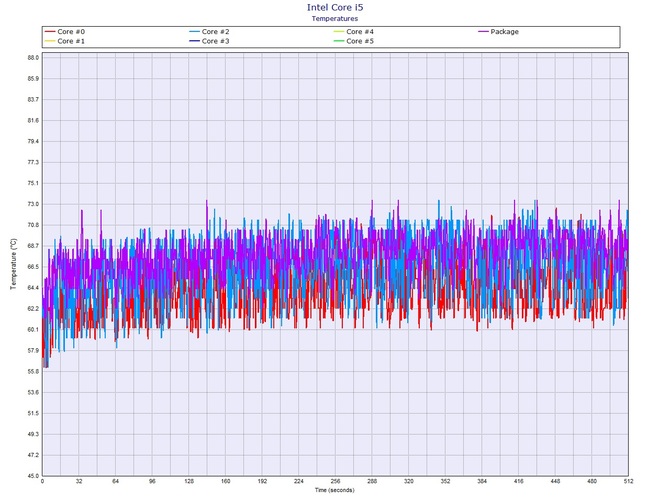Select the Package legend label
This screenshot has height=502, width=670.
[x=505, y=32]
